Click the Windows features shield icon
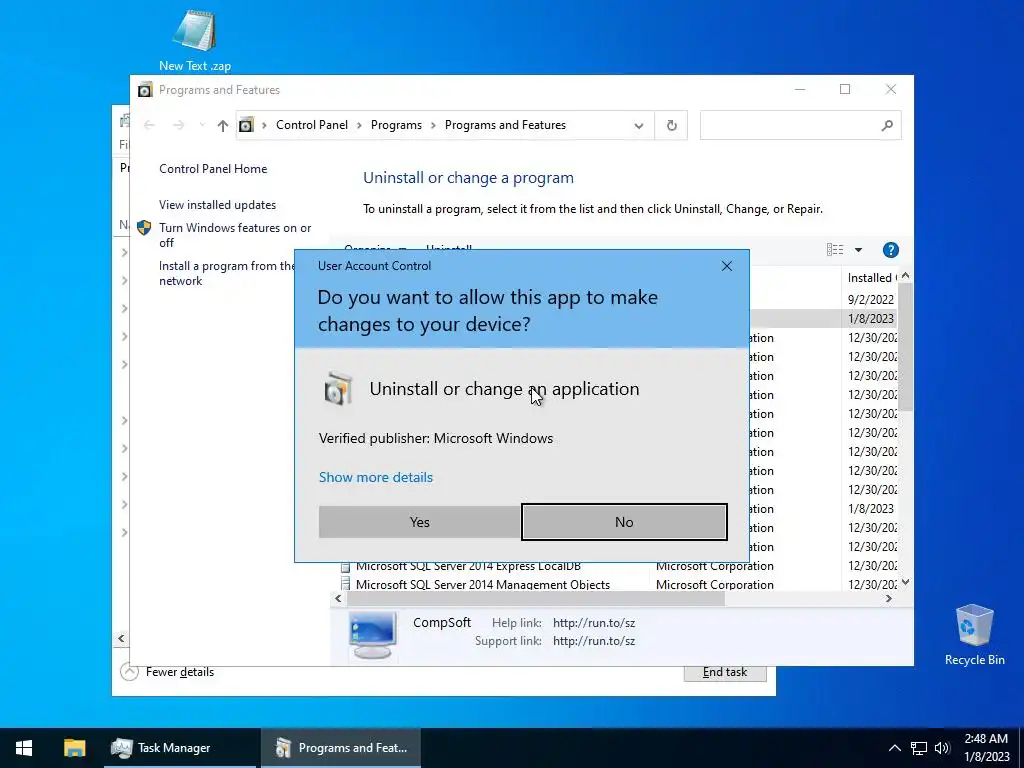The width and height of the screenshot is (1024, 768). coord(144,228)
